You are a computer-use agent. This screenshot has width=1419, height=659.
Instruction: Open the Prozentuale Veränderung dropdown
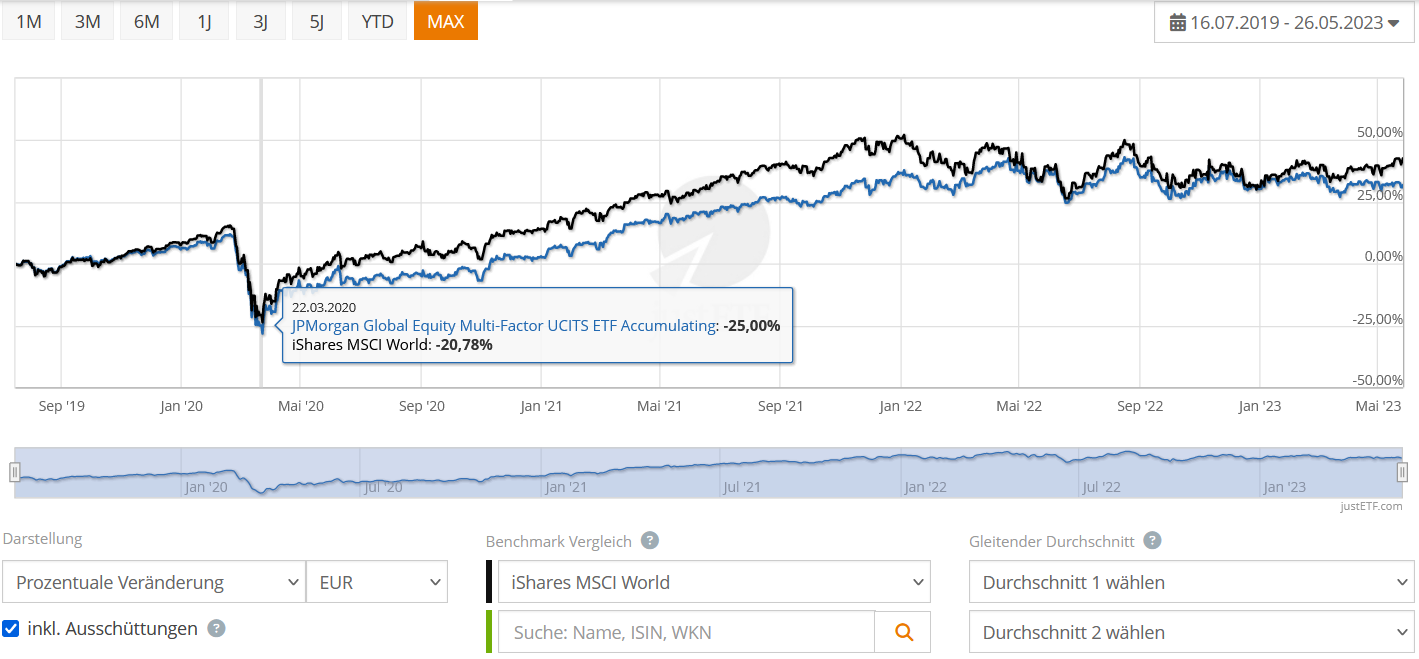tap(153, 582)
